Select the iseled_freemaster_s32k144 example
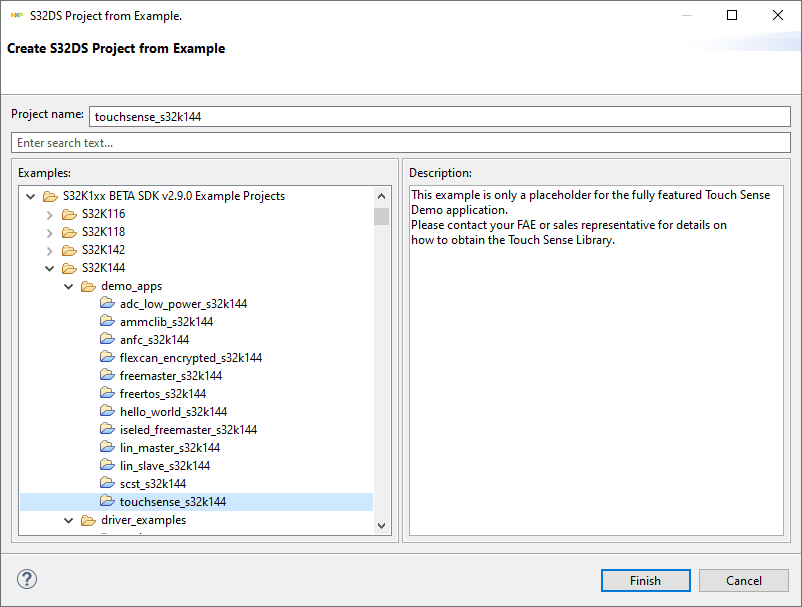The image size is (802, 607). (x=188, y=429)
